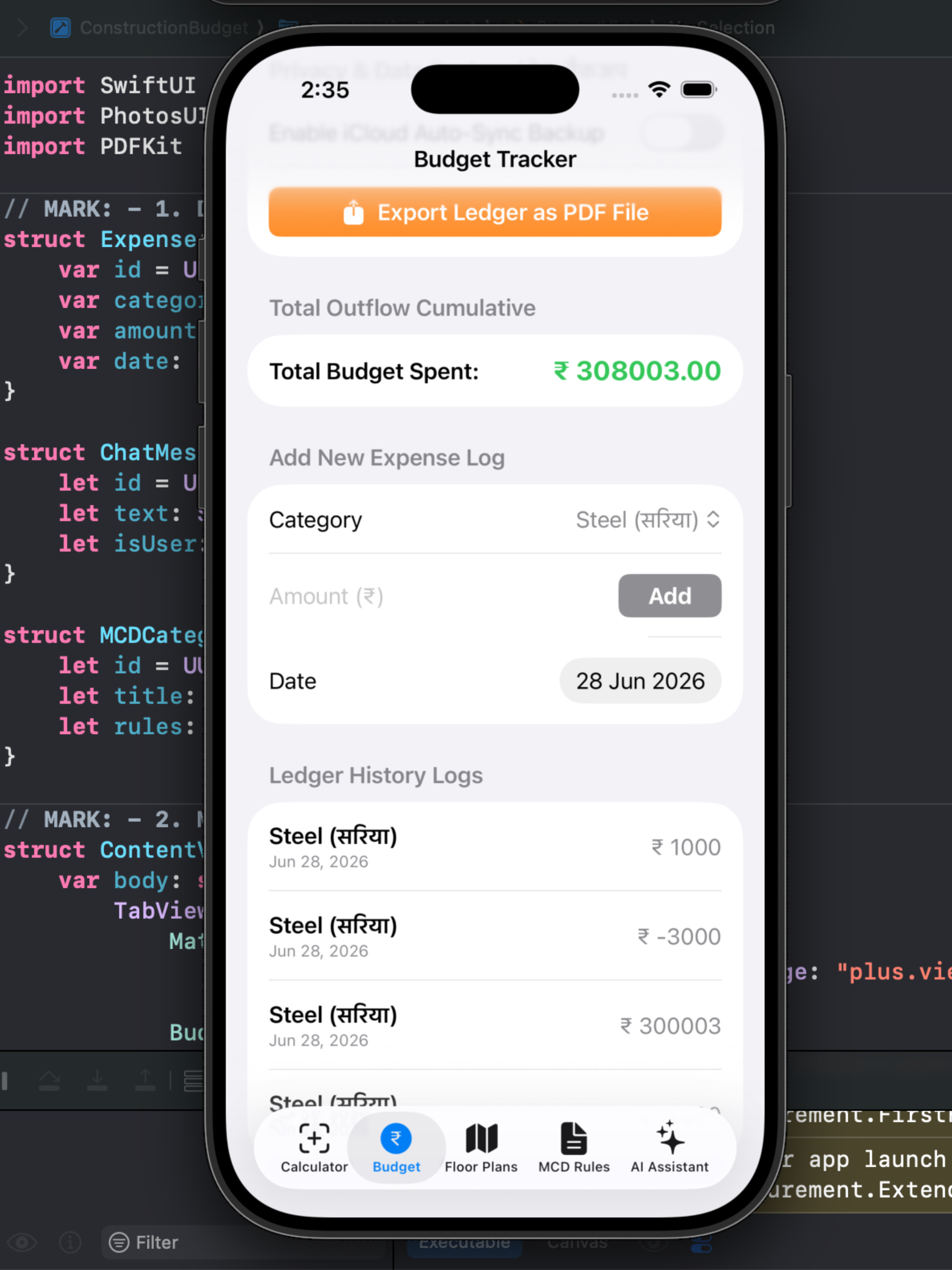The width and height of the screenshot is (952, 1270).
Task: Switch to the Calculator tab
Action: coord(314,1149)
